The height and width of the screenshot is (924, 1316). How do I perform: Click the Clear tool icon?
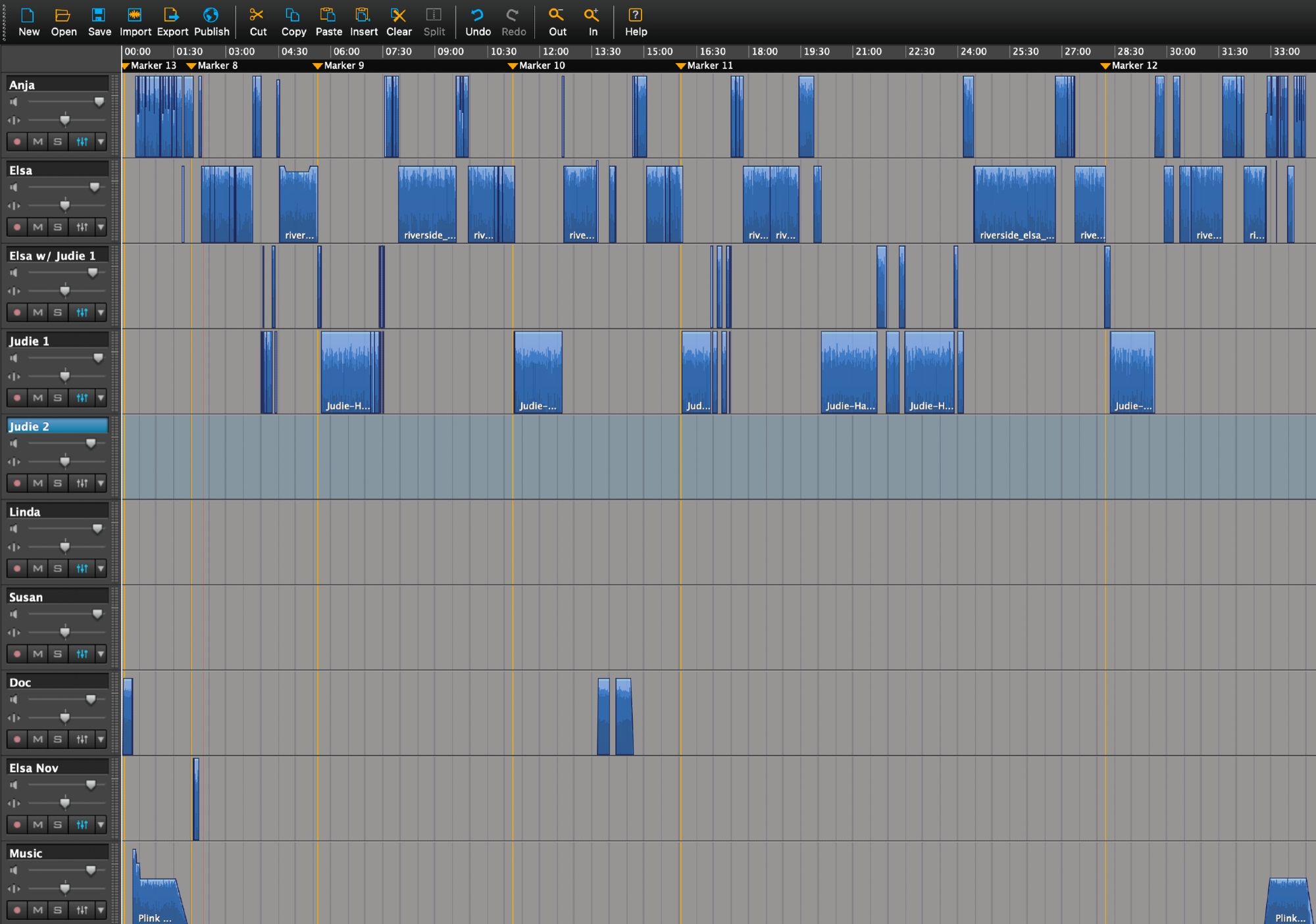click(x=398, y=16)
